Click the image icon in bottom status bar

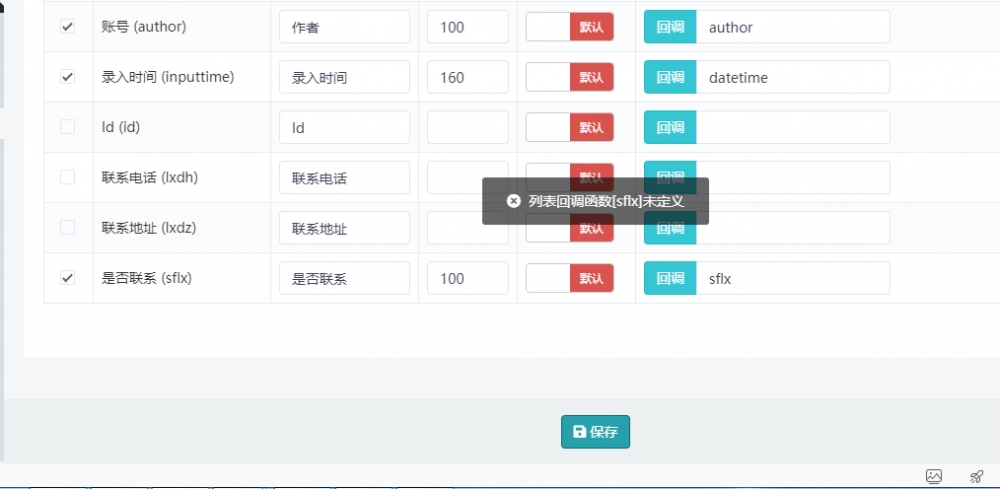coord(934,476)
